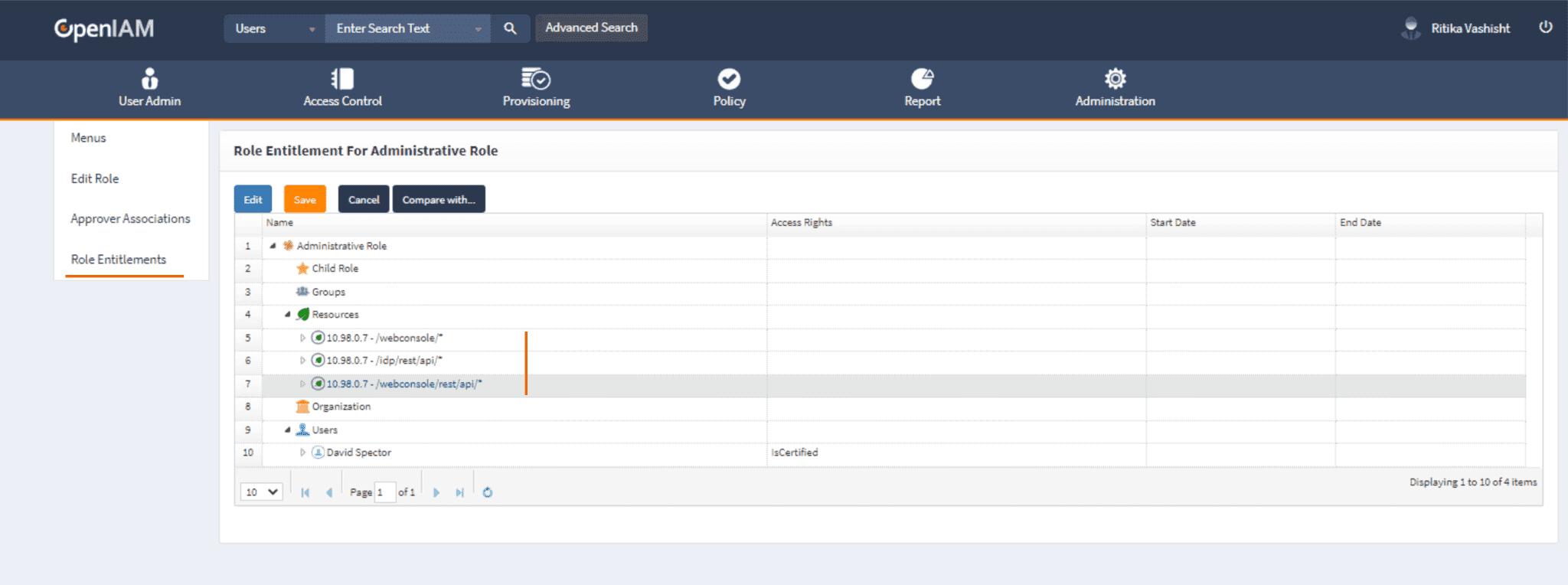Open the Policy checkmark icon

click(729, 79)
